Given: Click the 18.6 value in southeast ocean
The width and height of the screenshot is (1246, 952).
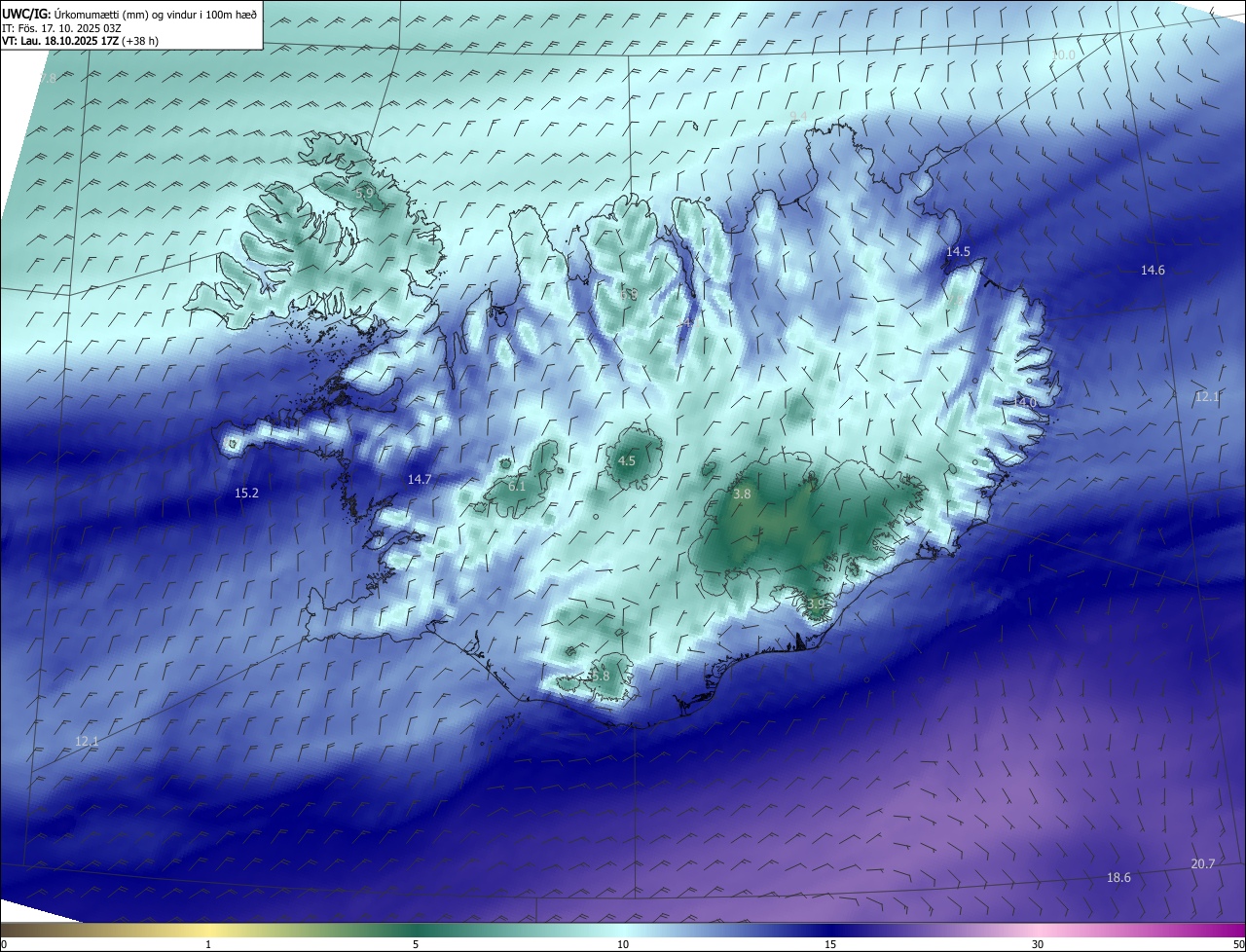Looking at the screenshot, I should click(x=1118, y=878).
